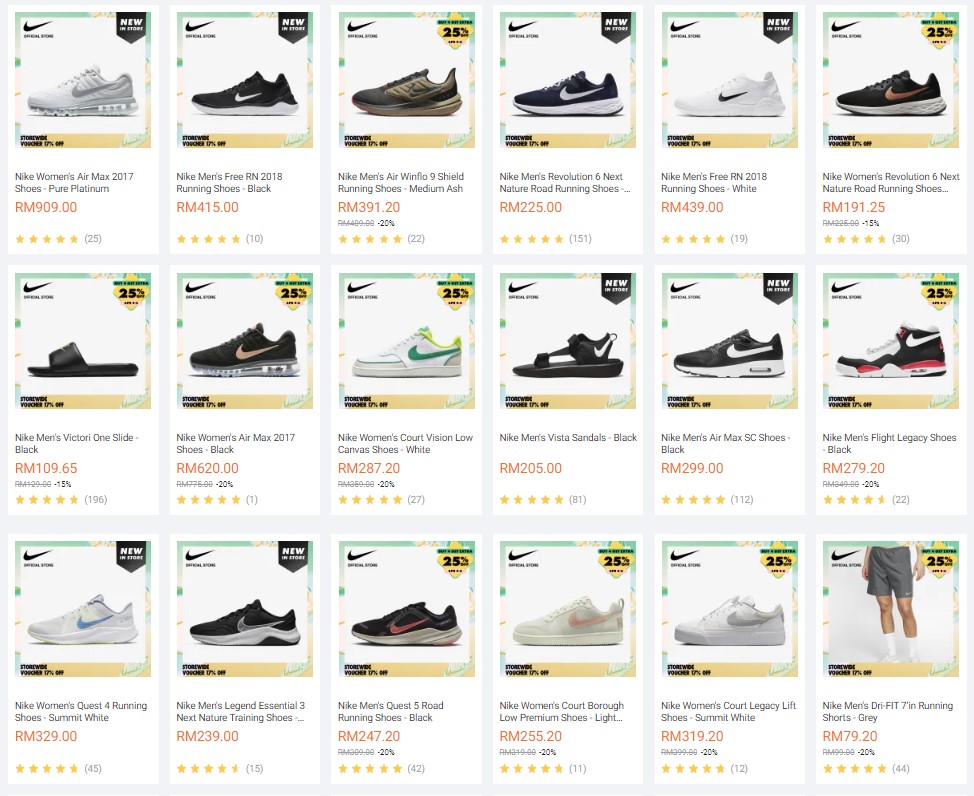Open Nike Men's Legend Essential 3 title link

coord(241,711)
